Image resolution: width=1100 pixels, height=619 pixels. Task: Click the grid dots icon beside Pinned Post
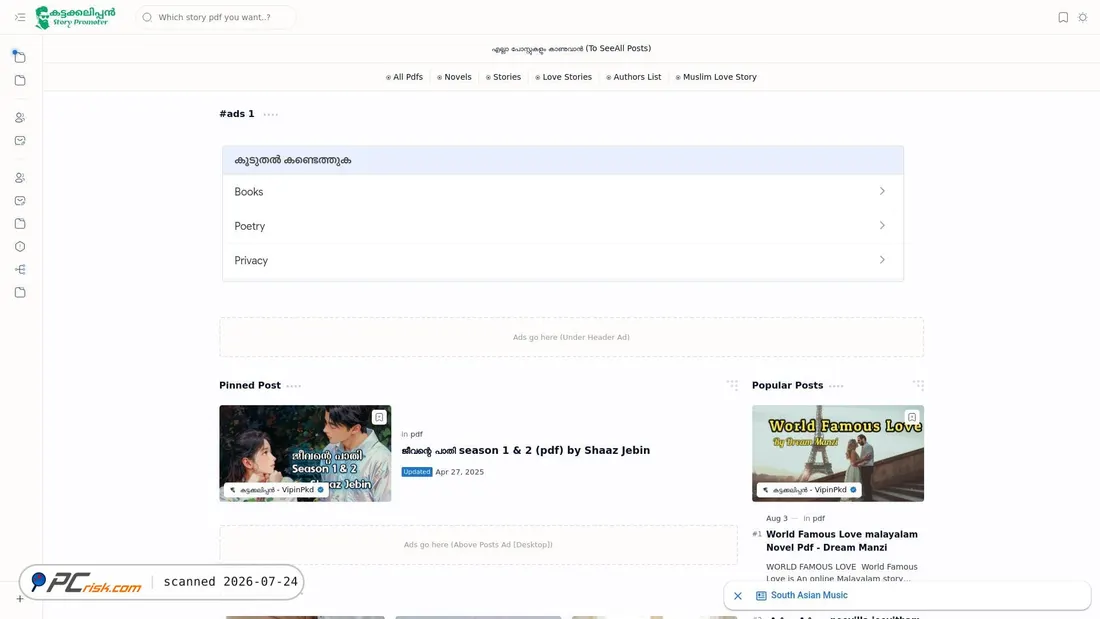pyautogui.click(x=732, y=385)
